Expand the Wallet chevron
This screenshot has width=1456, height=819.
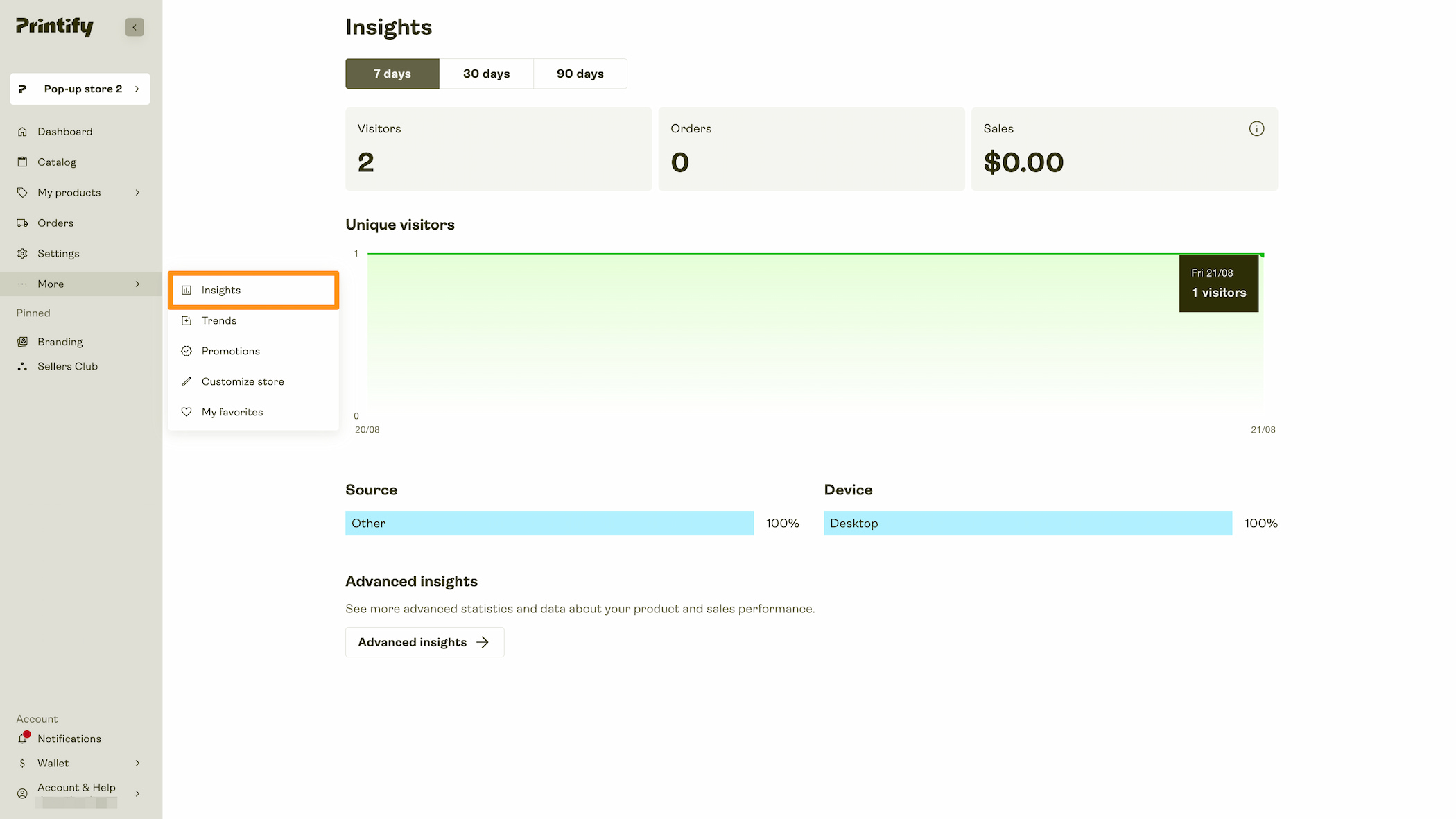pyautogui.click(x=137, y=763)
